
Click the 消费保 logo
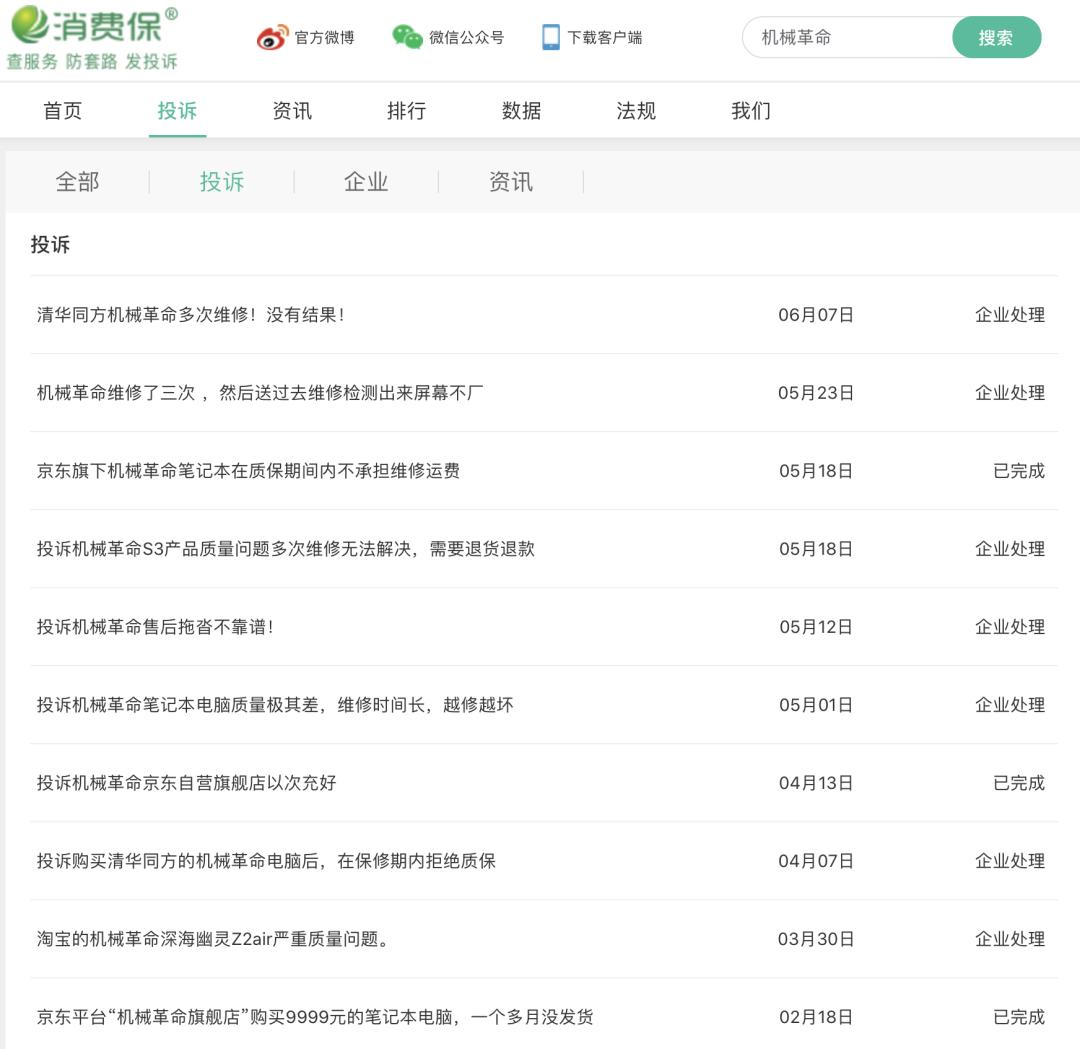pos(94,25)
